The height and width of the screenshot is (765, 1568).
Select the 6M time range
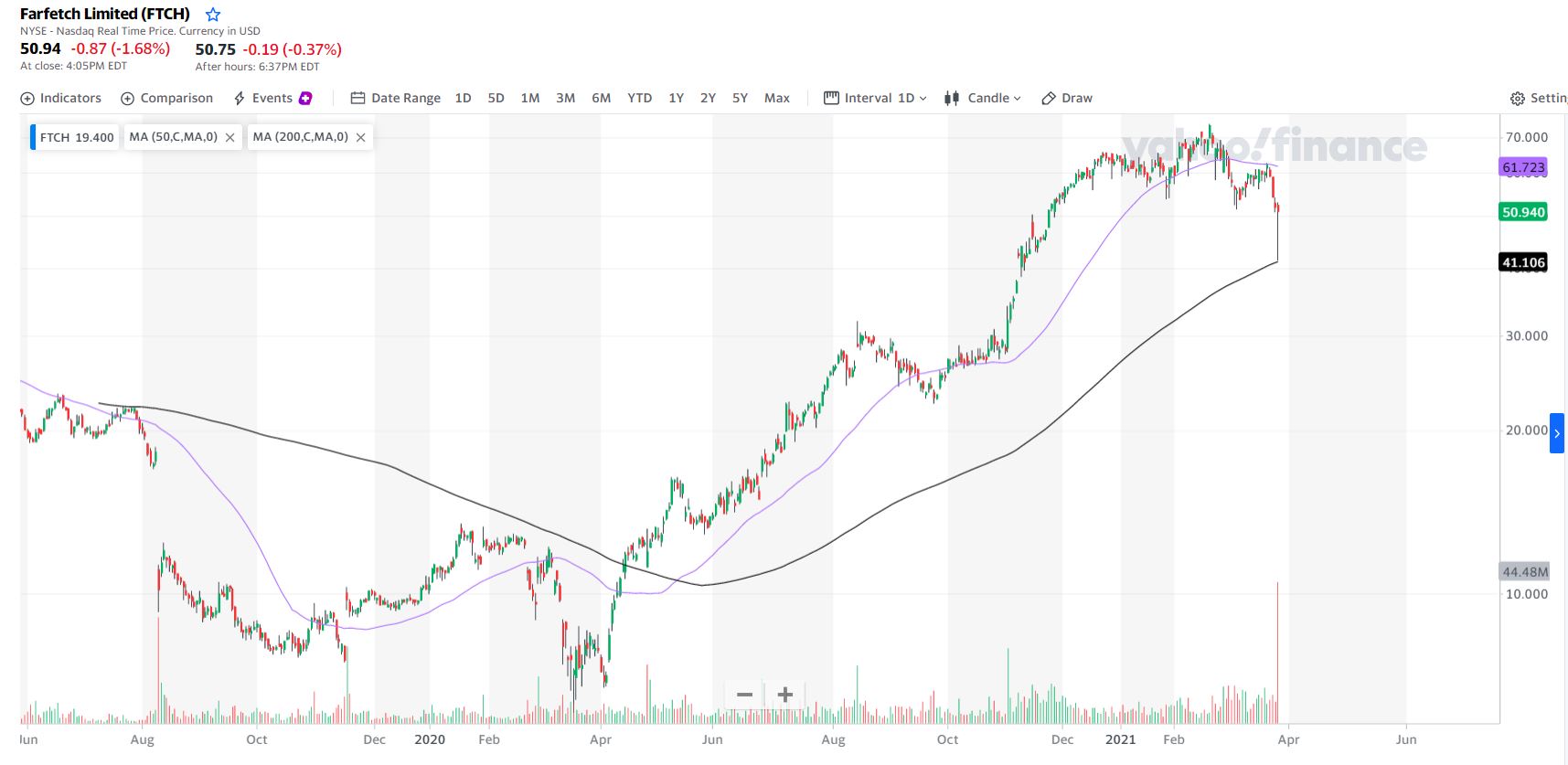(x=602, y=98)
